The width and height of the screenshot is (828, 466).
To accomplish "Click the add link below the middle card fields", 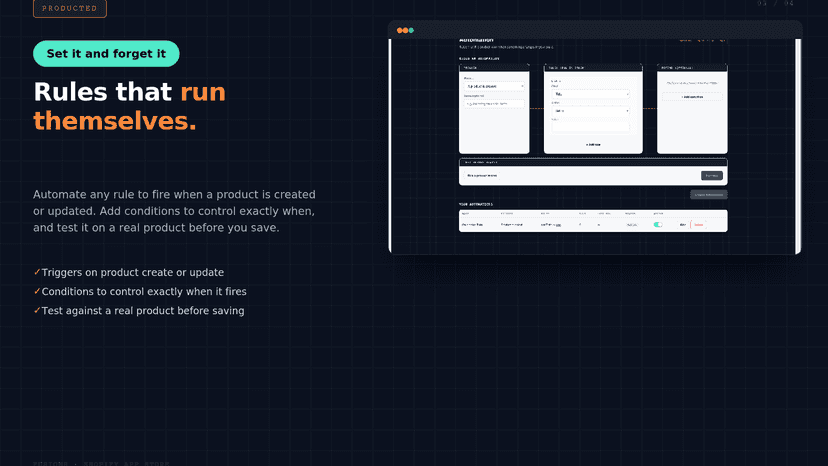I will pos(593,144).
